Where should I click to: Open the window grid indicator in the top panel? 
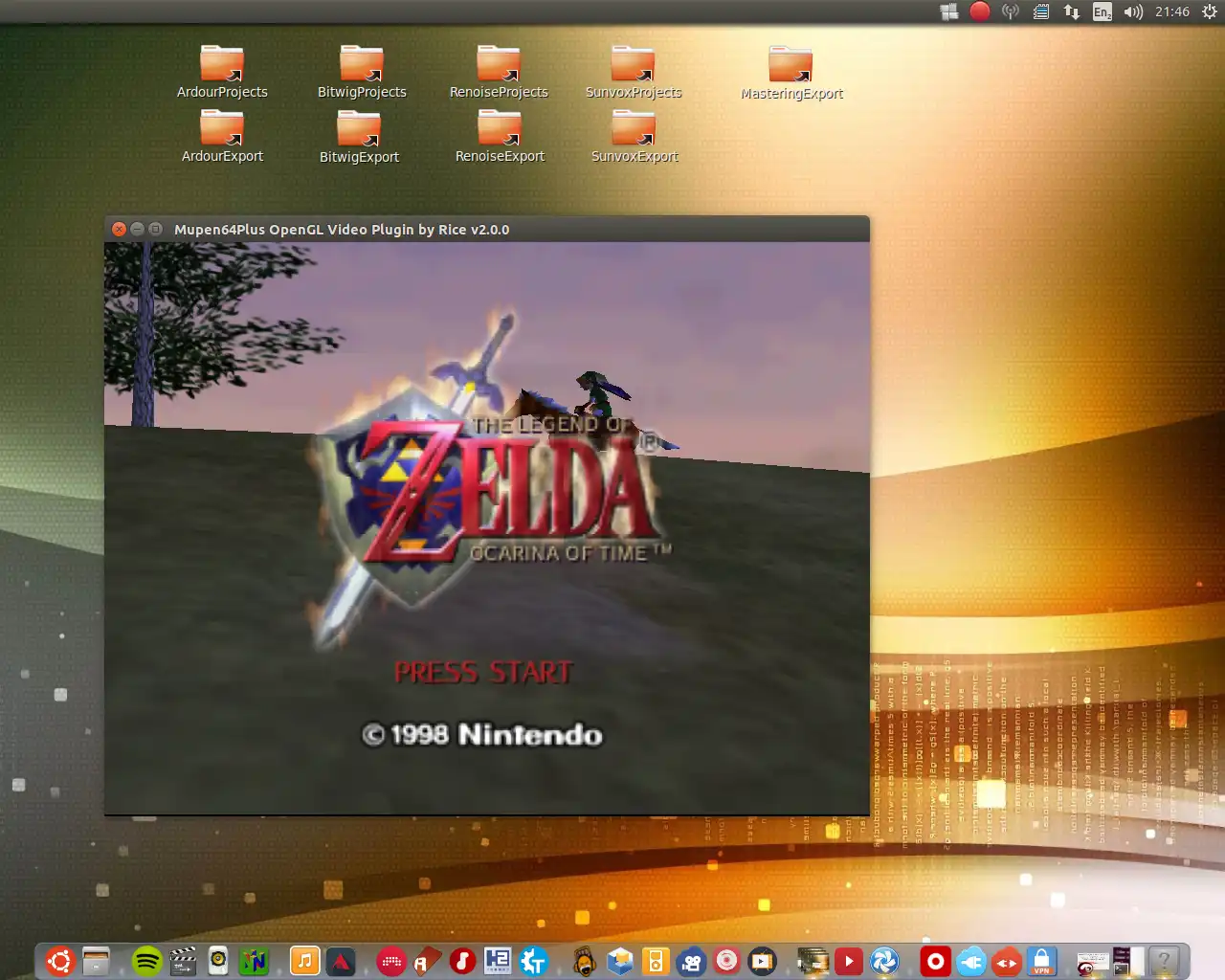pyautogui.click(x=949, y=11)
